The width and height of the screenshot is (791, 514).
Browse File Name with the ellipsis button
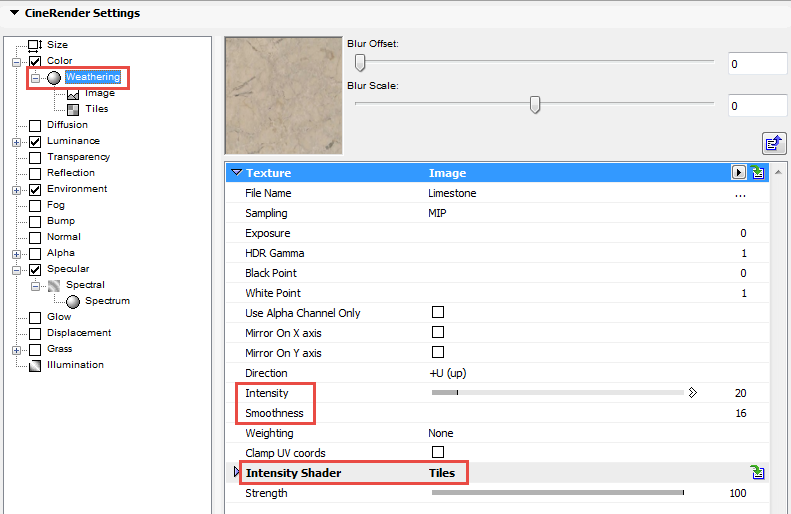(x=740, y=194)
